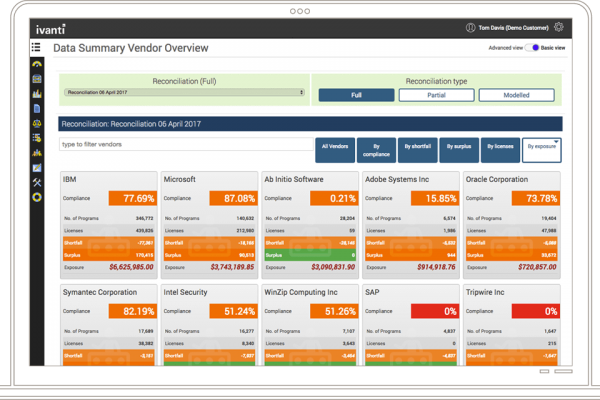Open the lifebuoy help sidebar icon

pyautogui.click(x=37, y=197)
